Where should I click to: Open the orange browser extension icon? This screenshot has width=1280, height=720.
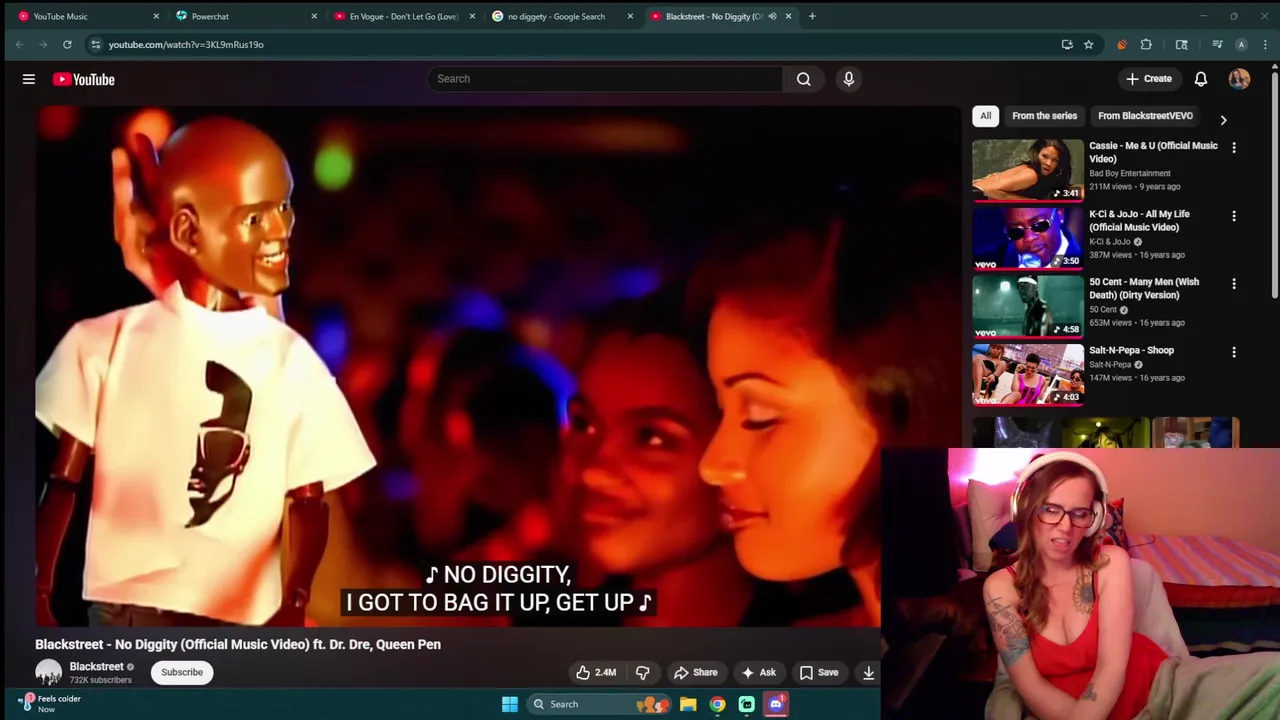pyautogui.click(x=1121, y=45)
